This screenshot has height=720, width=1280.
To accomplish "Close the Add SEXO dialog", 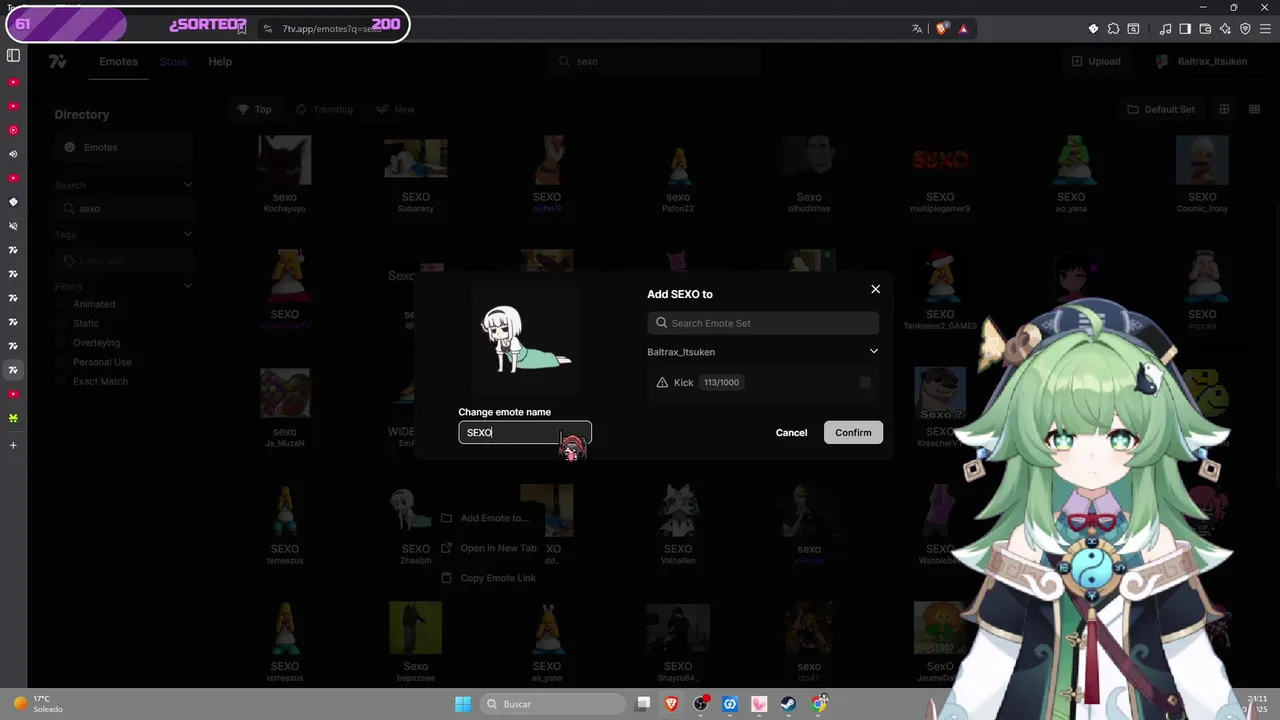I will (875, 289).
